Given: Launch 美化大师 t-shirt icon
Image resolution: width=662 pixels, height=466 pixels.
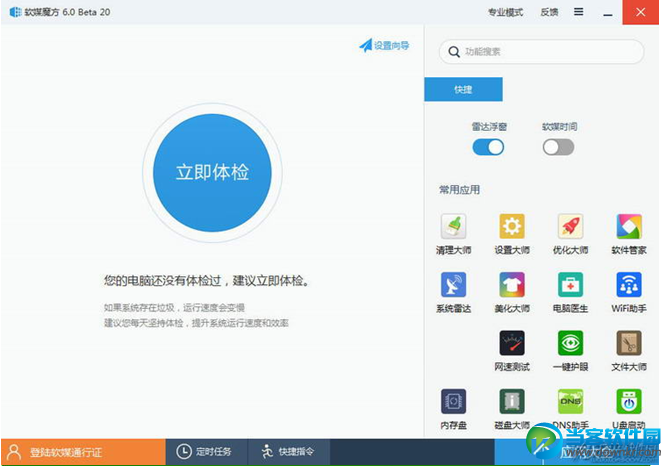Looking at the screenshot, I should (x=512, y=284).
